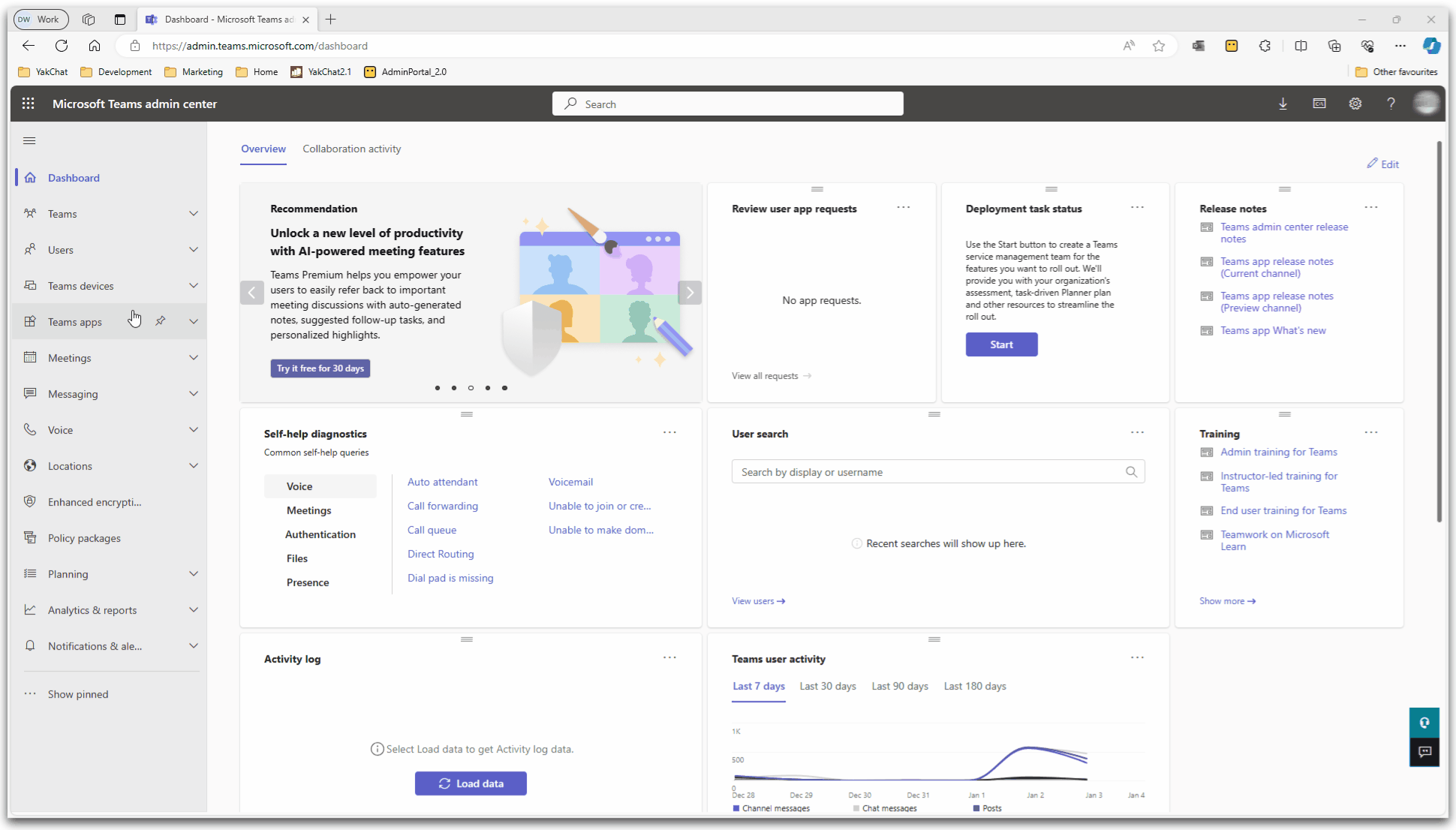
Task: Expand the Locations chevron
Action: pyautogui.click(x=194, y=465)
